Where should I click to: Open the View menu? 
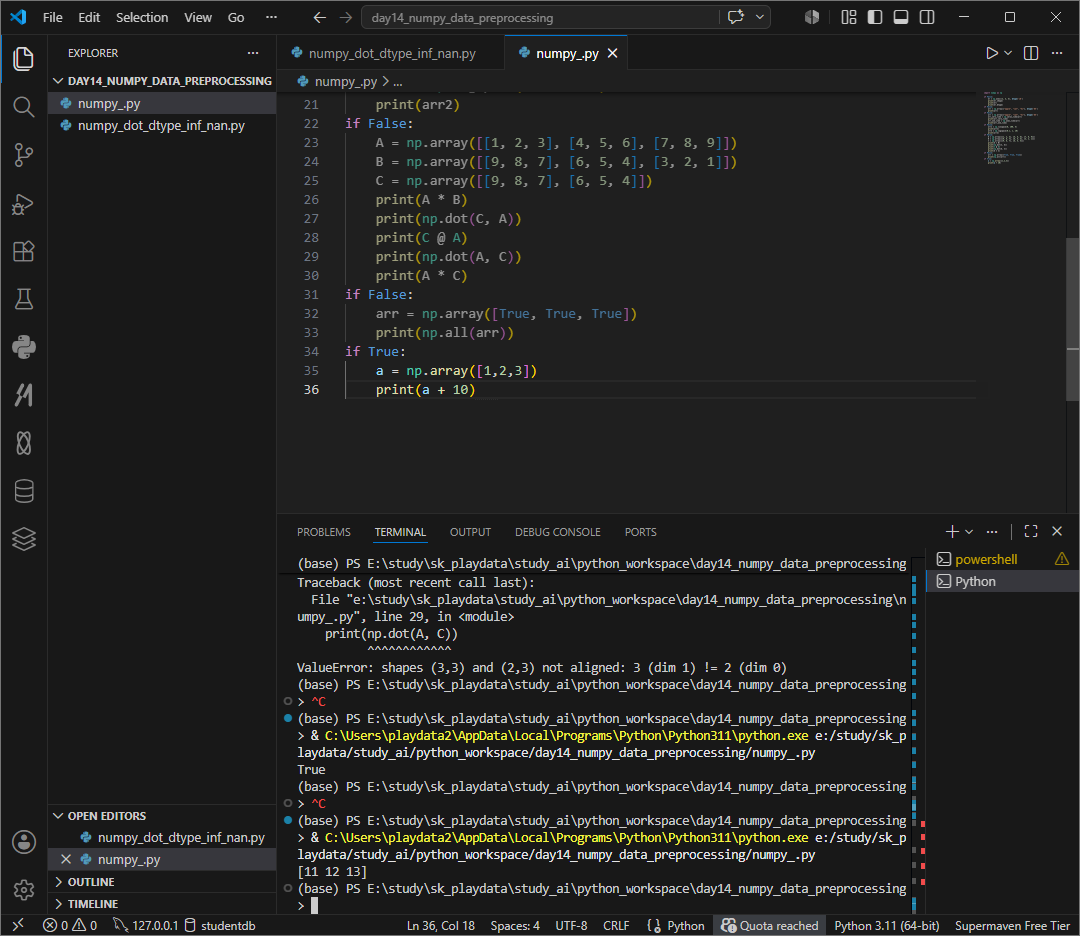point(198,17)
